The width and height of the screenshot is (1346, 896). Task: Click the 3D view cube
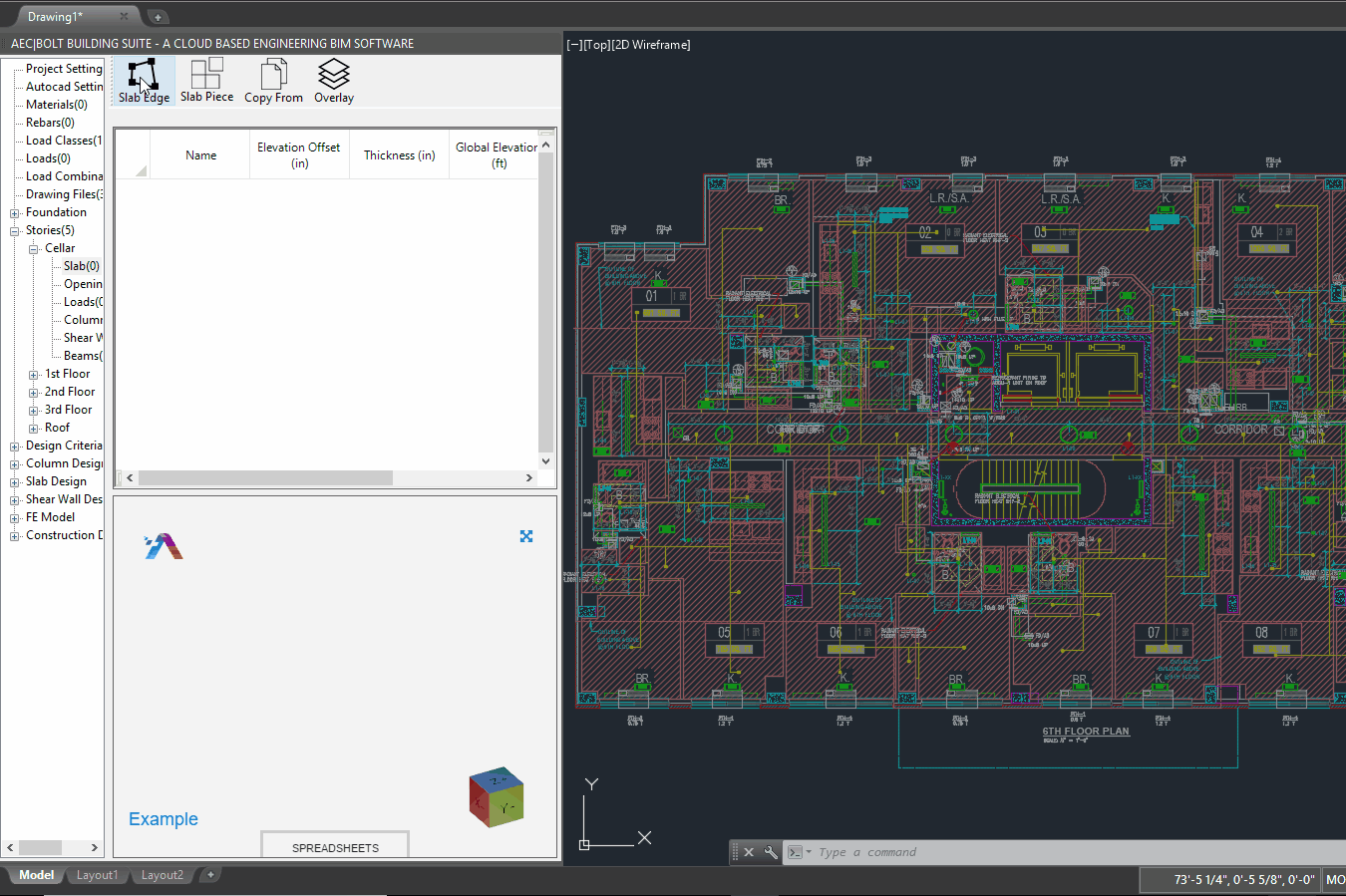click(x=497, y=796)
